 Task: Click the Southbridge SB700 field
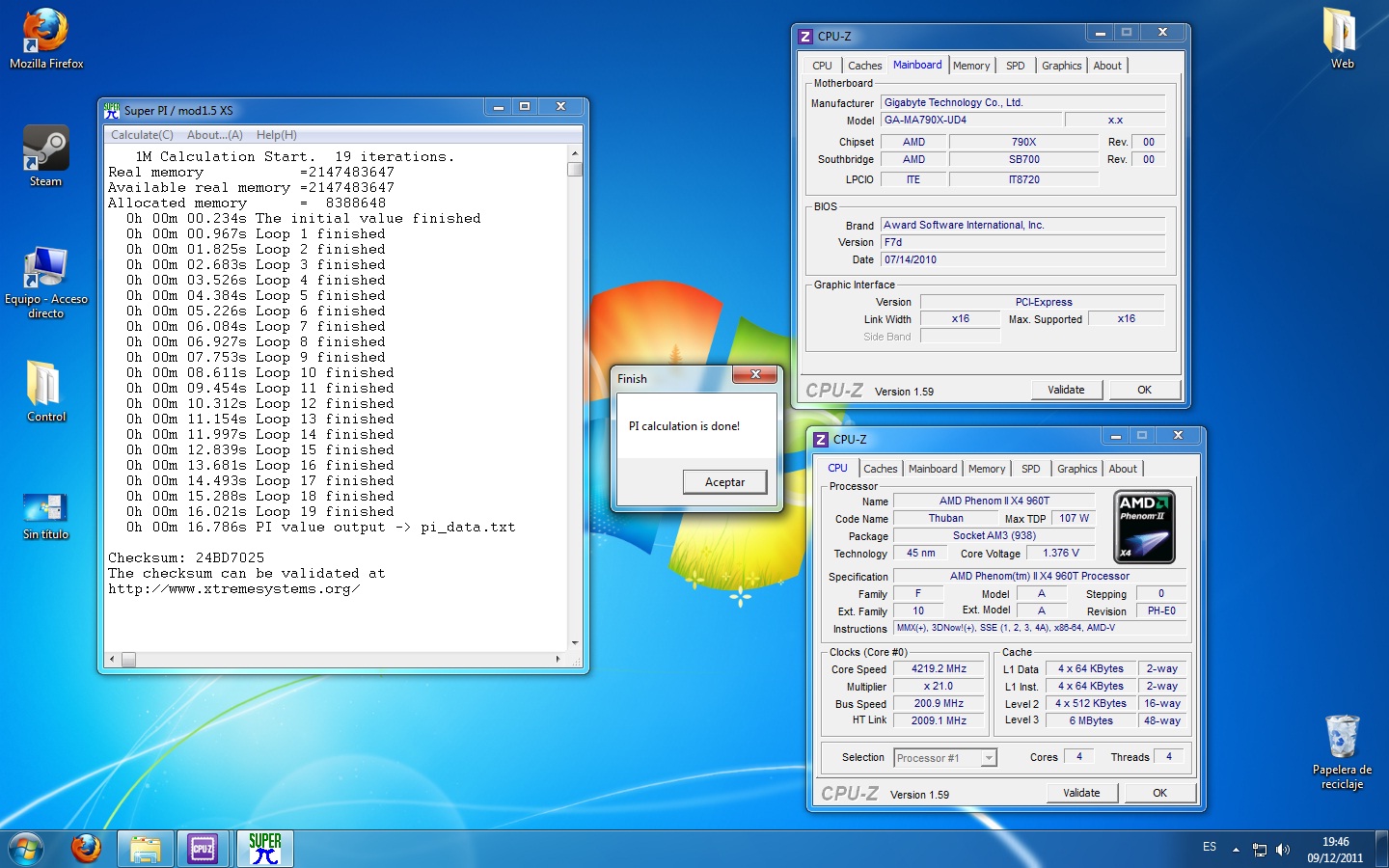(x=1024, y=160)
